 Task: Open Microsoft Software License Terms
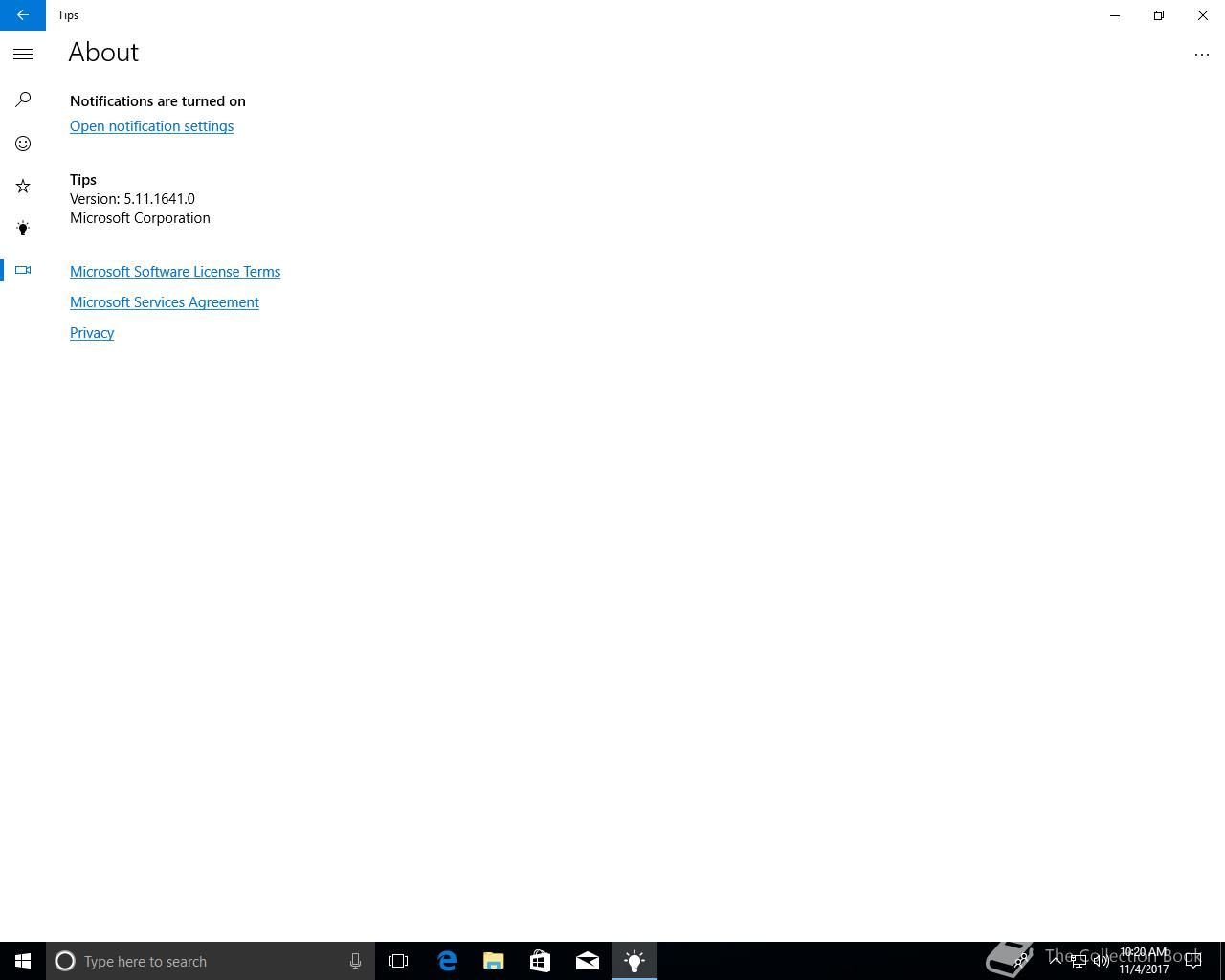175,272
